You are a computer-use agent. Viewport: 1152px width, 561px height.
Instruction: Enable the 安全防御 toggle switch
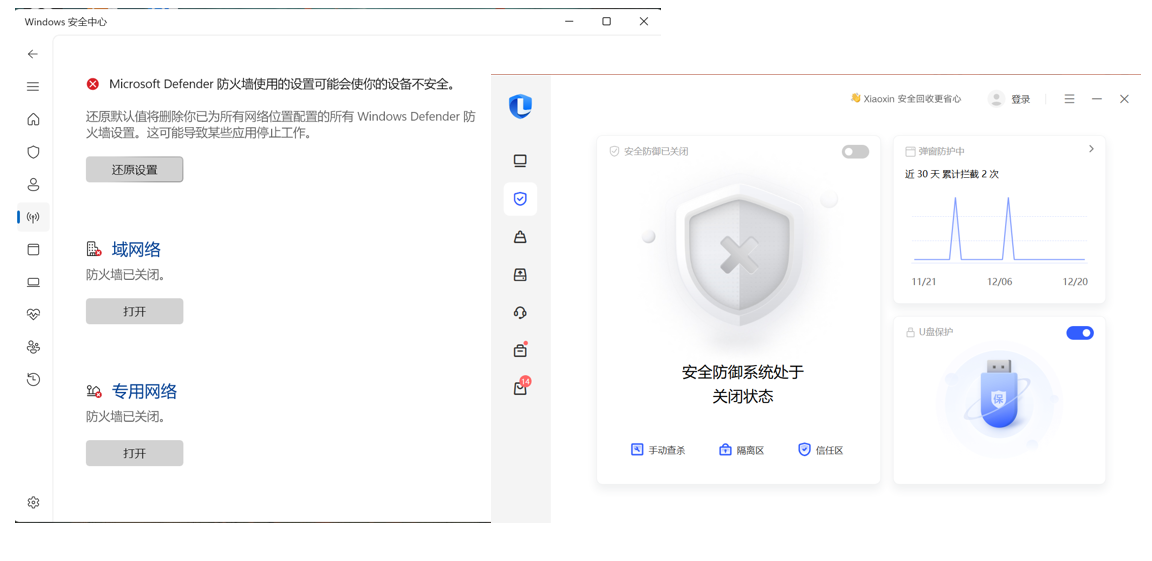[855, 151]
